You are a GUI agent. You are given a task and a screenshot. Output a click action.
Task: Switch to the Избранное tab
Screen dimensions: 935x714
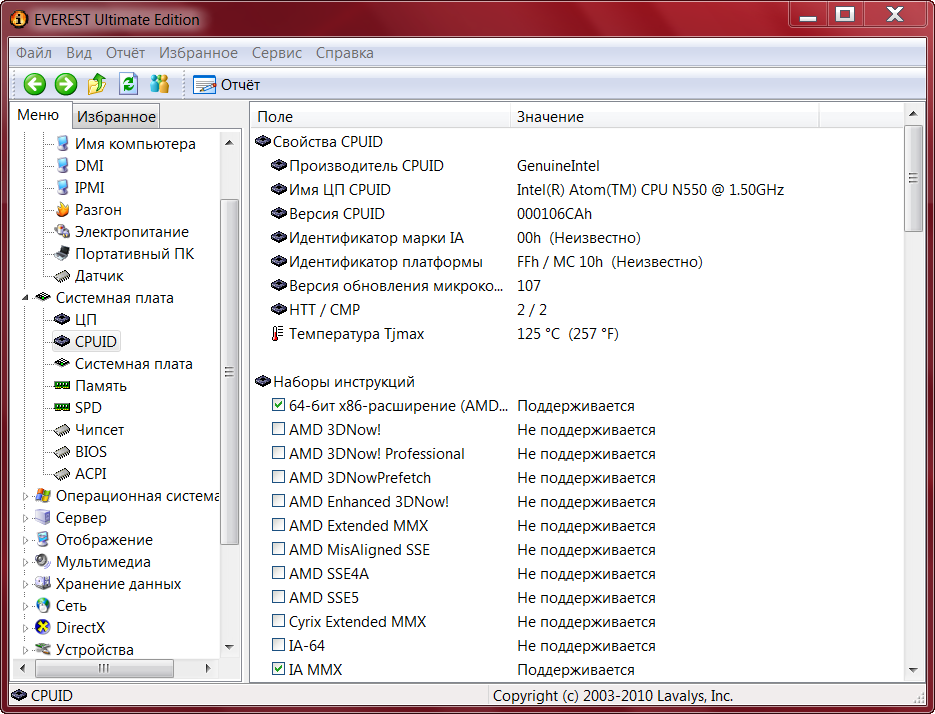[x=116, y=117]
